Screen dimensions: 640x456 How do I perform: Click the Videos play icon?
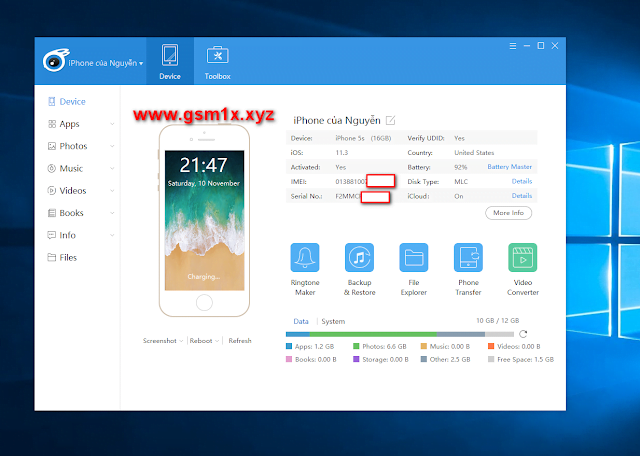(52, 191)
